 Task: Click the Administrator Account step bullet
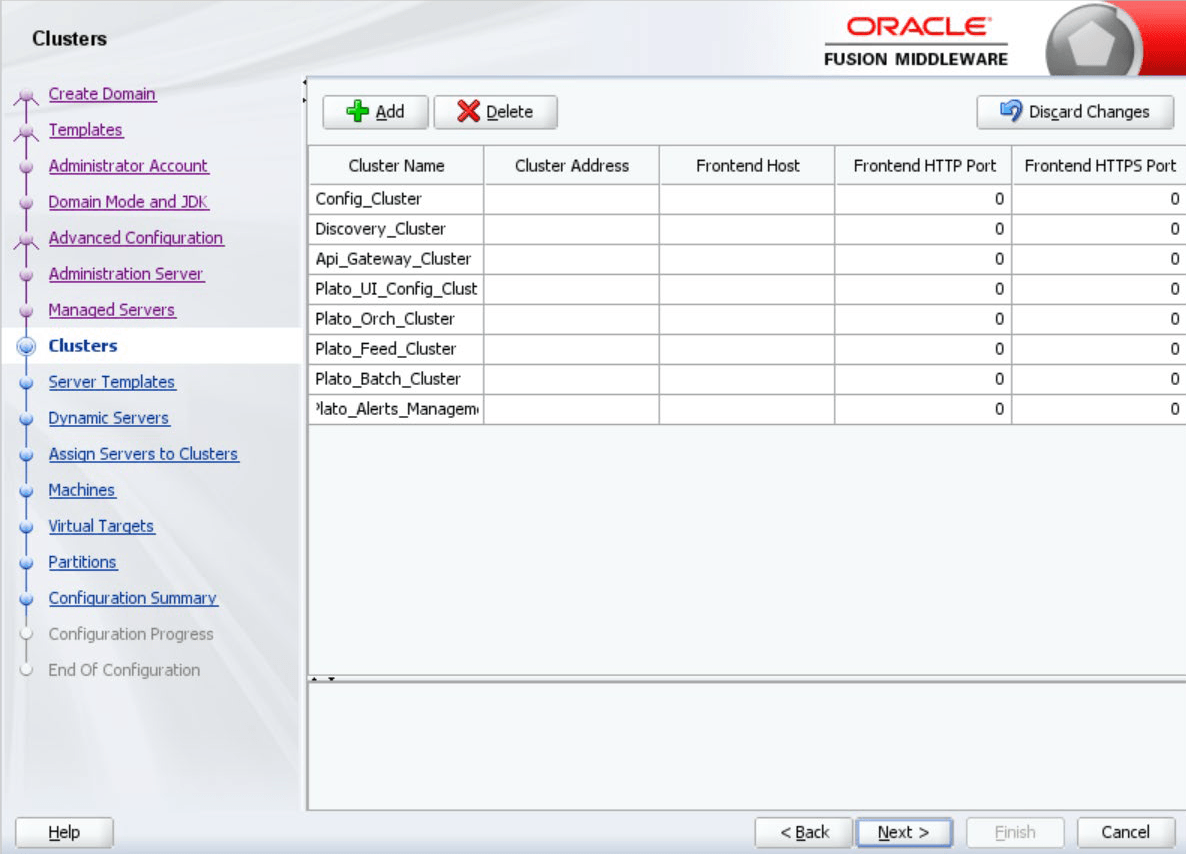pos(26,166)
